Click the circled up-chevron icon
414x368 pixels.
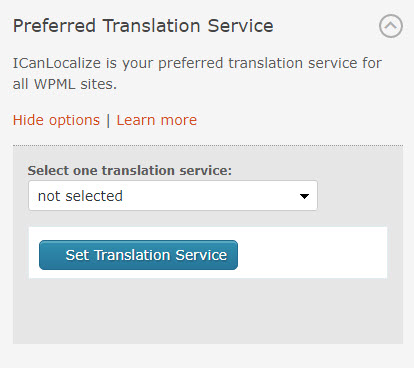(x=391, y=26)
